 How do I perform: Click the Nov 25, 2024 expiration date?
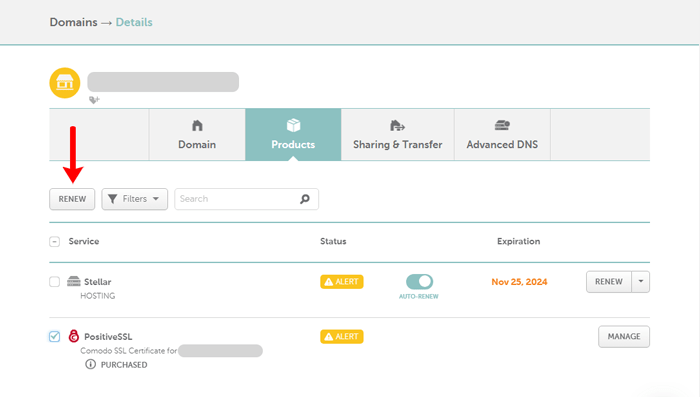click(519, 282)
